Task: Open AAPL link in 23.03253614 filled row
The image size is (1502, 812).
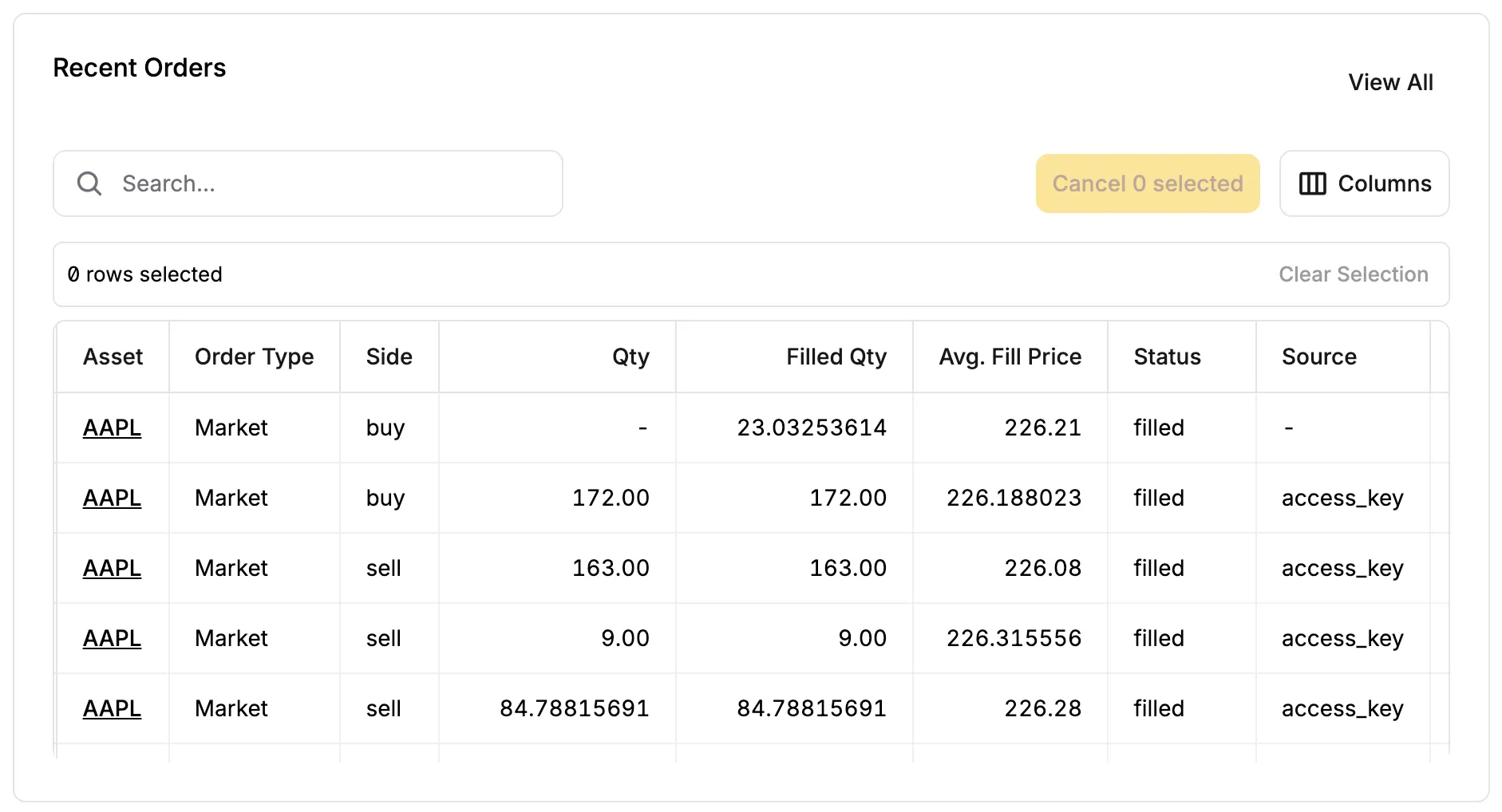Action: point(112,428)
